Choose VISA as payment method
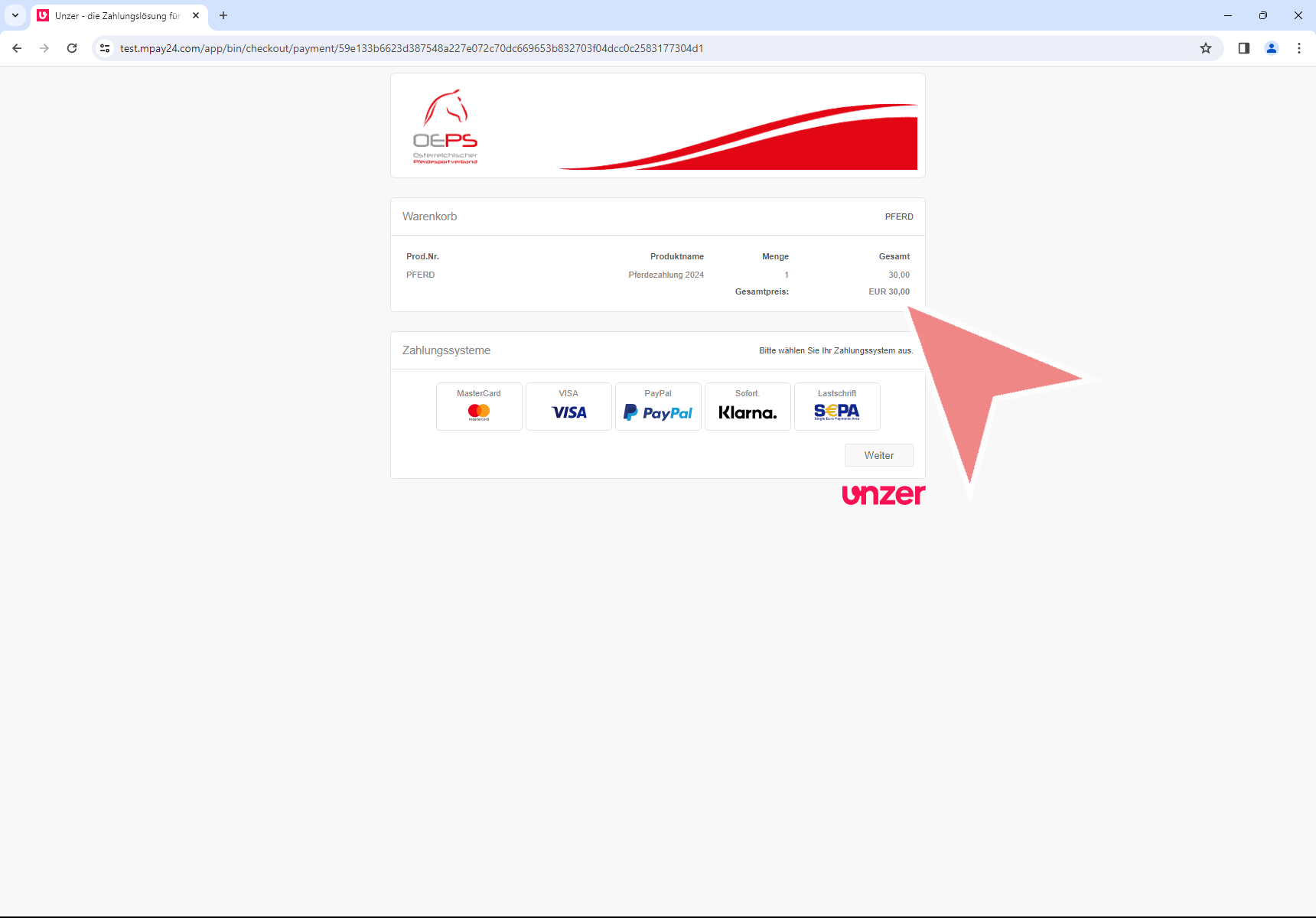 (x=568, y=406)
